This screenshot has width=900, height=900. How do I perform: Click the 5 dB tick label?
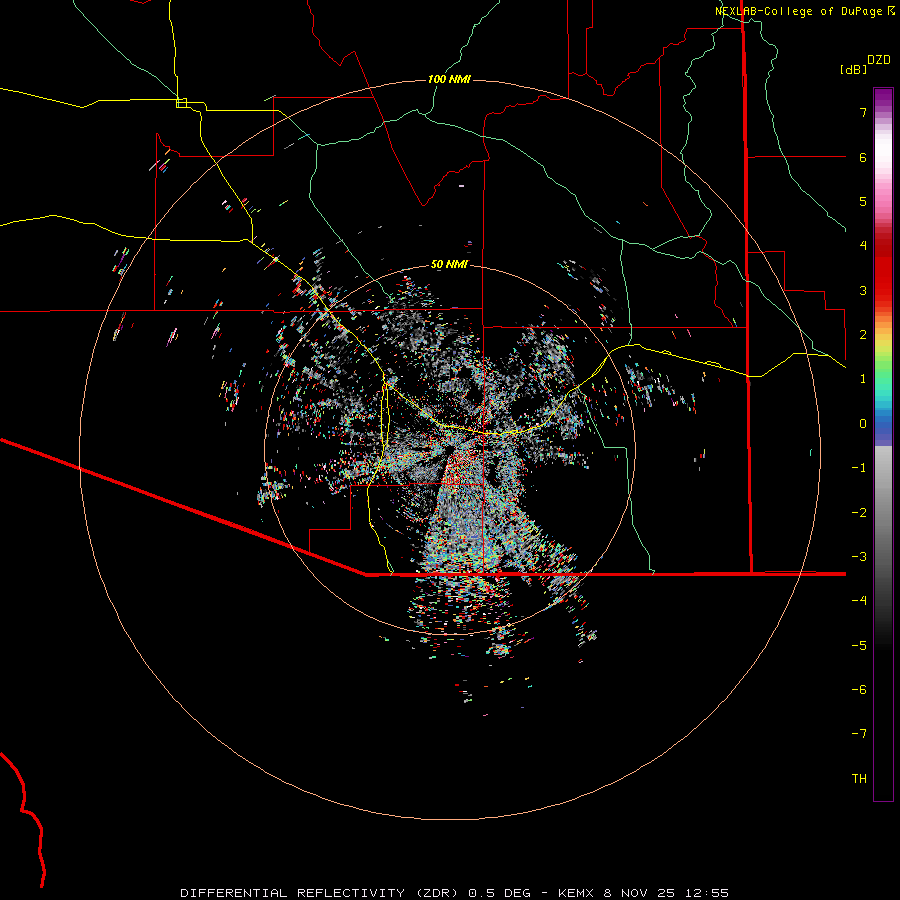(863, 201)
